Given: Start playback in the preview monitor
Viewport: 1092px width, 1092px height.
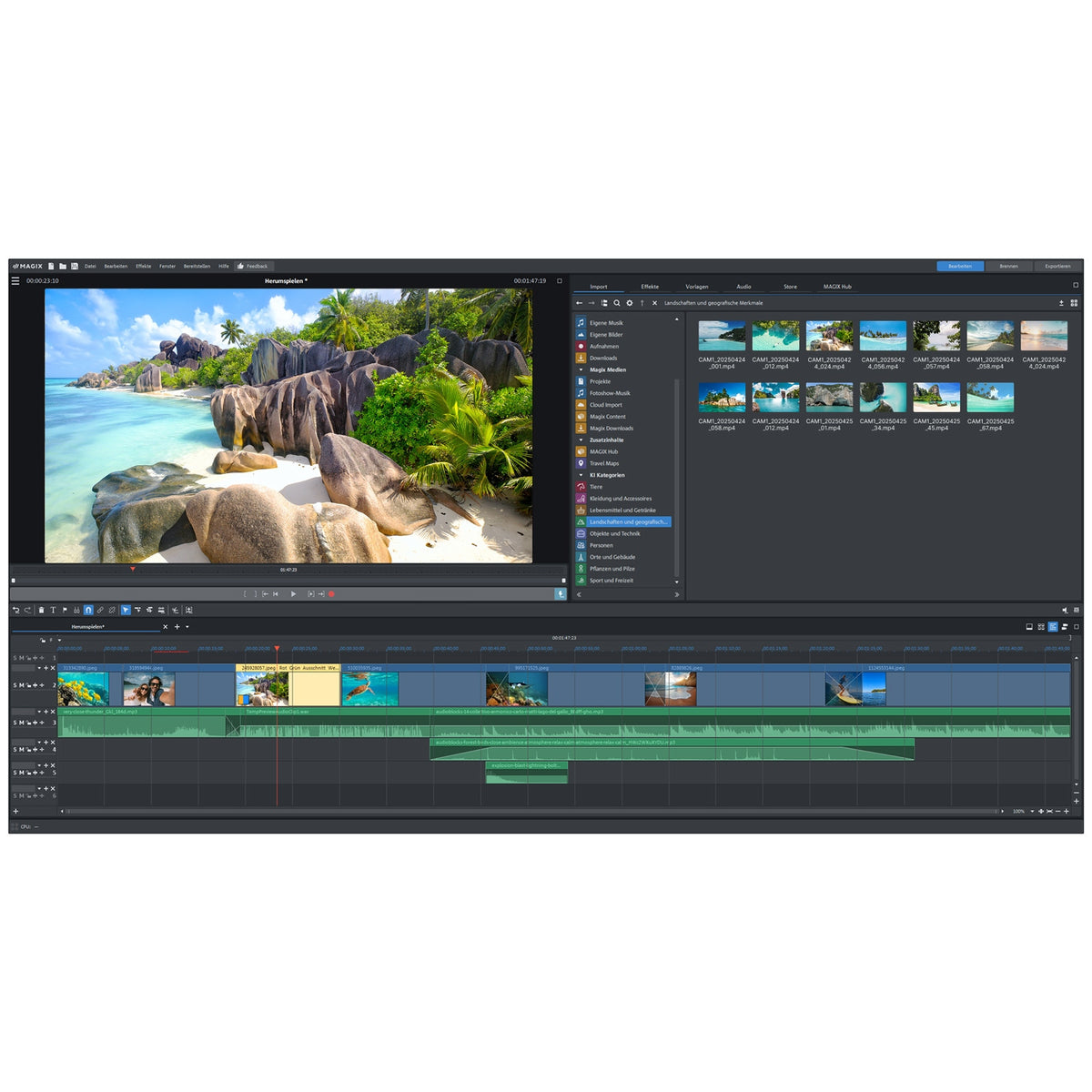Looking at the screenshot, I should [x=293, y=593].
